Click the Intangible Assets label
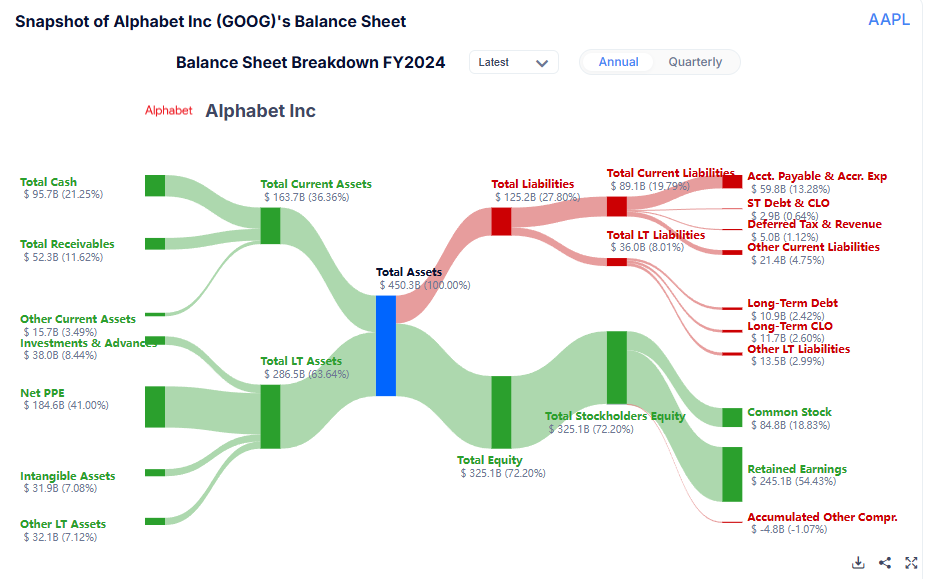Viewport: 926px width, 579px height. (x=68, y=476)
